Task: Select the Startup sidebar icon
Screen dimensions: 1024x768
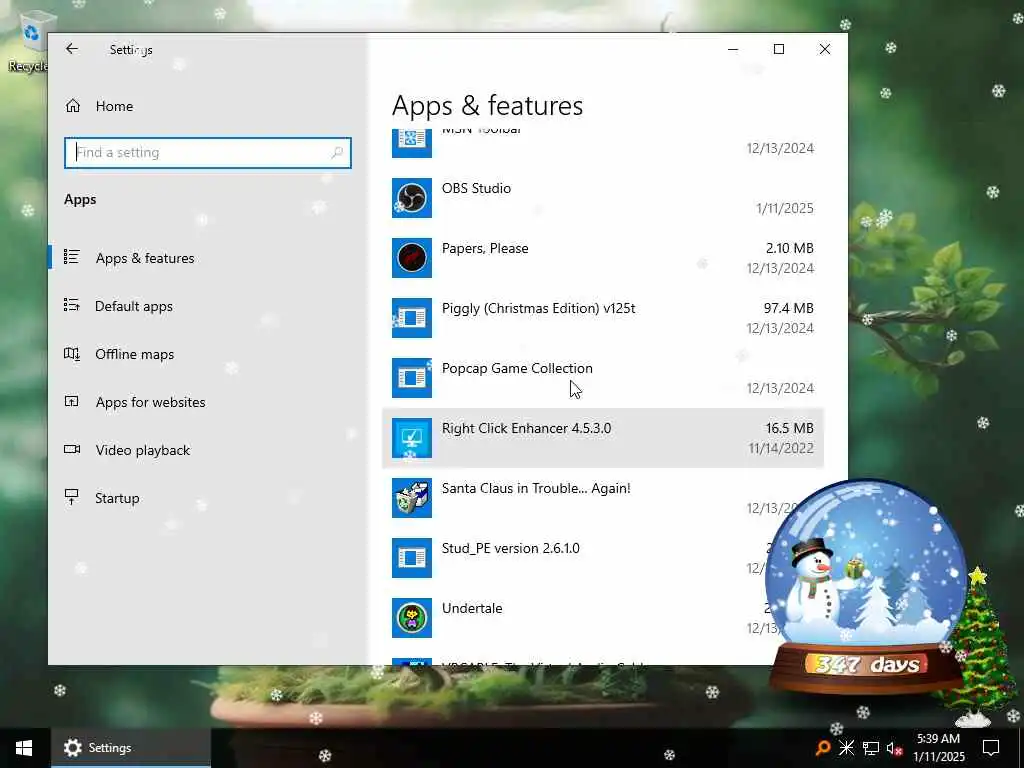Action: (71, 498)
